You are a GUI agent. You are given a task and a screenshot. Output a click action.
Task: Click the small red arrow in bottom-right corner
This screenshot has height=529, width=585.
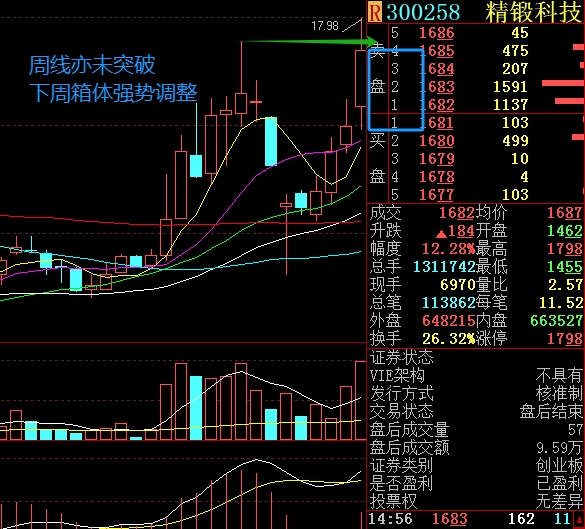click(x=579, y=520)
